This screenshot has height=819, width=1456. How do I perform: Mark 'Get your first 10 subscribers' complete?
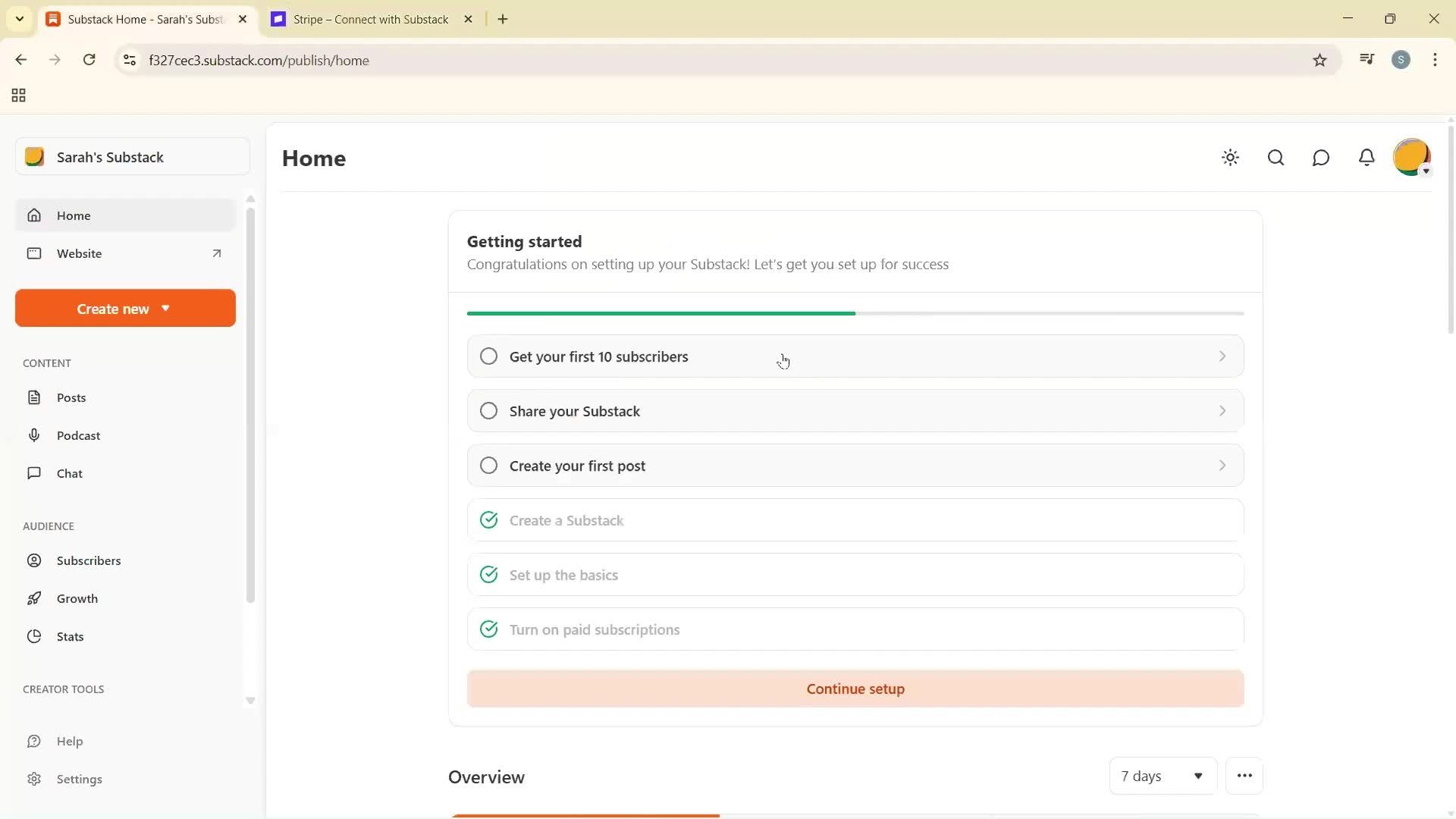click(488, 356)
